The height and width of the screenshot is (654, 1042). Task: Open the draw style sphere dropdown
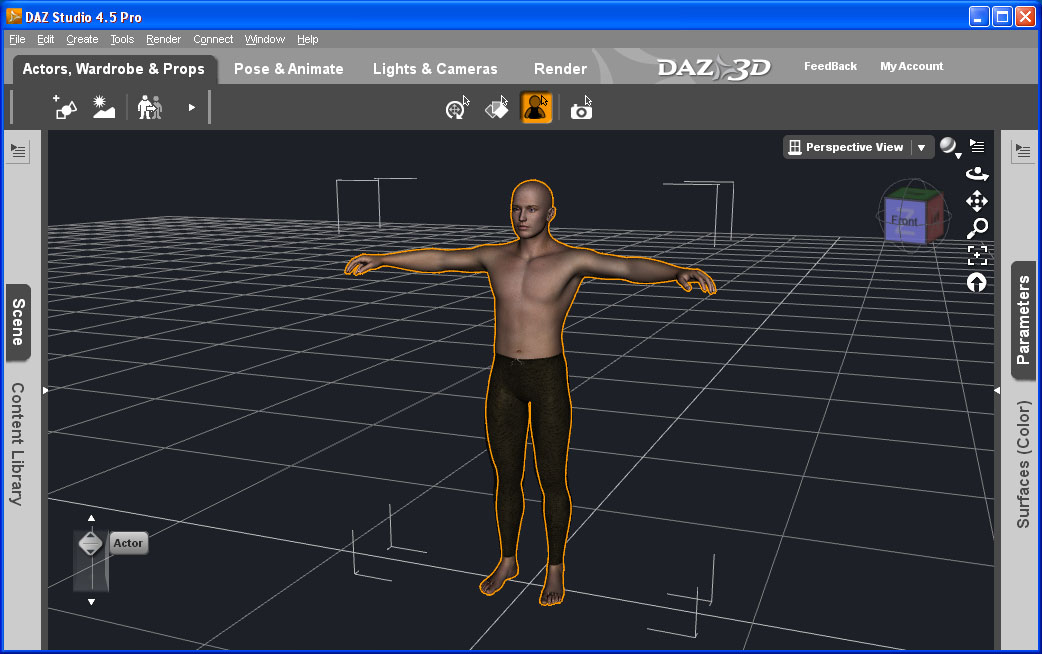[949, 148]
